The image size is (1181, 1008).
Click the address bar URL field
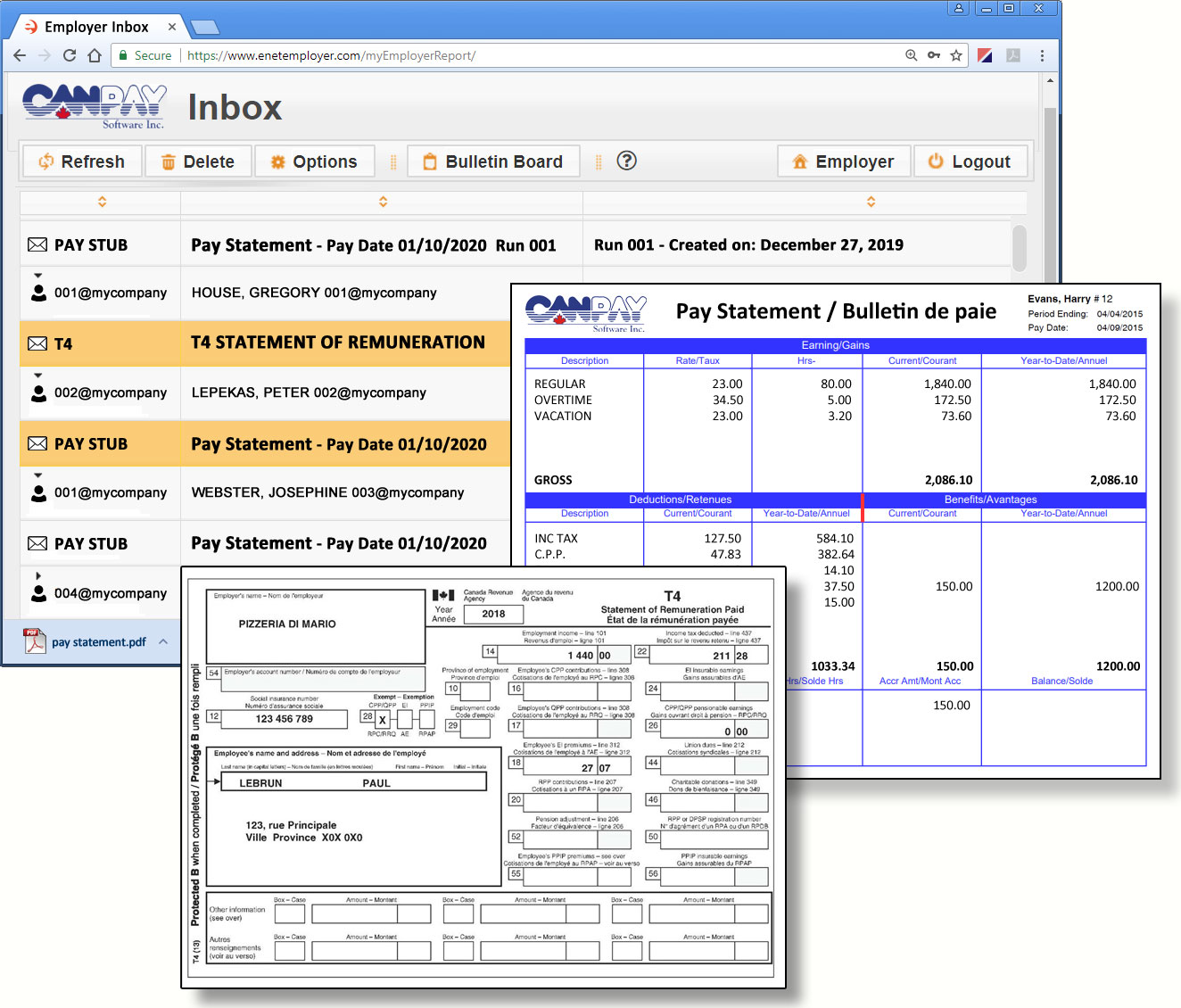click(x=535, y=55)
